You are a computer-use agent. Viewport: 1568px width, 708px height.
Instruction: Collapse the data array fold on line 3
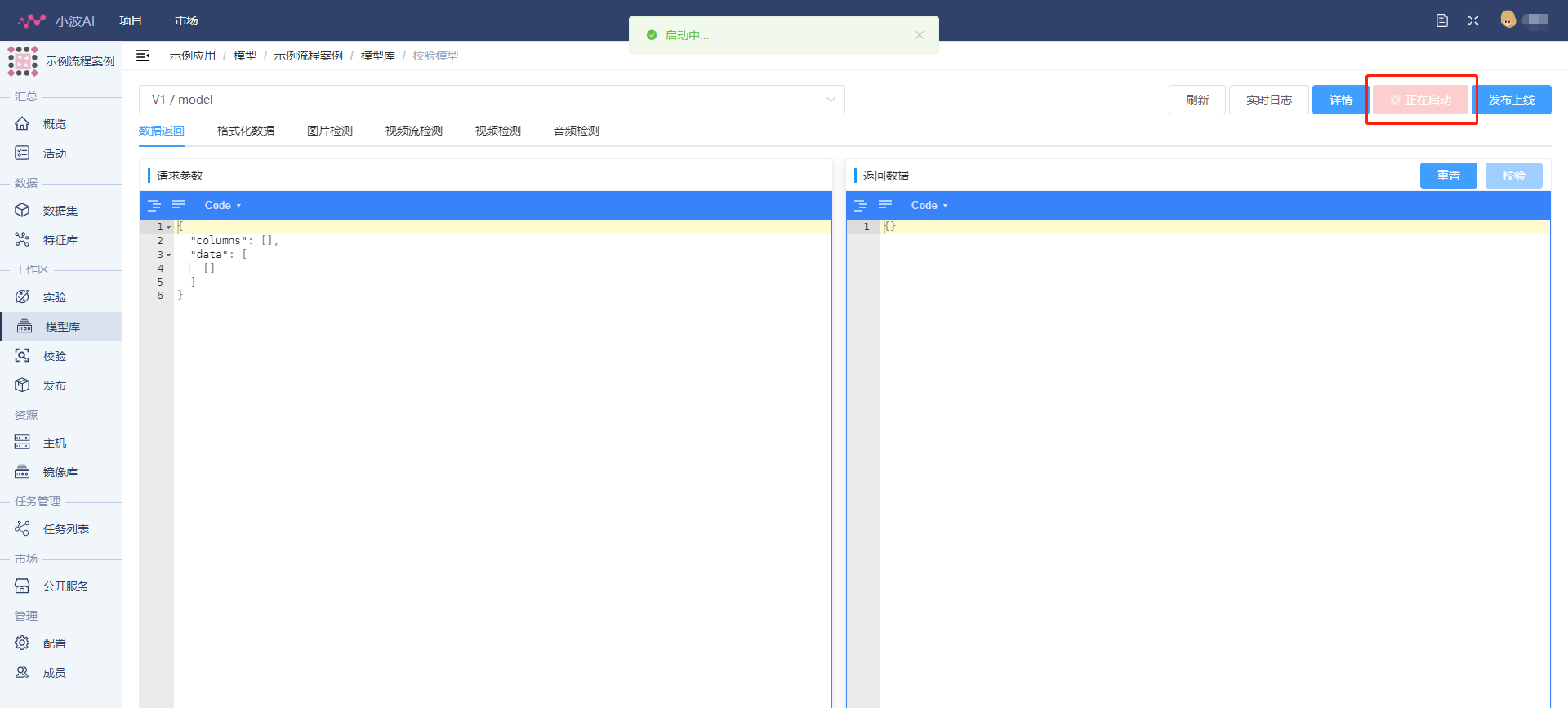pyautogui.click(x=169, y=256)
